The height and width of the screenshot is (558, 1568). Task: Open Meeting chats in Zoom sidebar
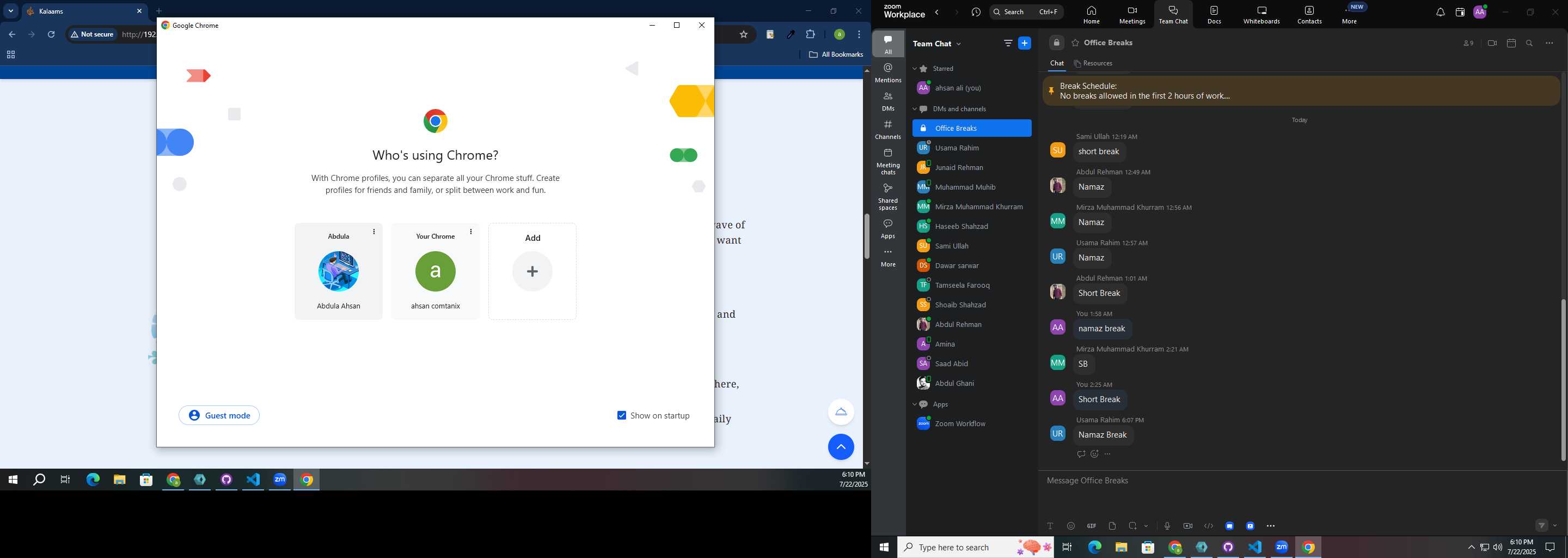888,161
